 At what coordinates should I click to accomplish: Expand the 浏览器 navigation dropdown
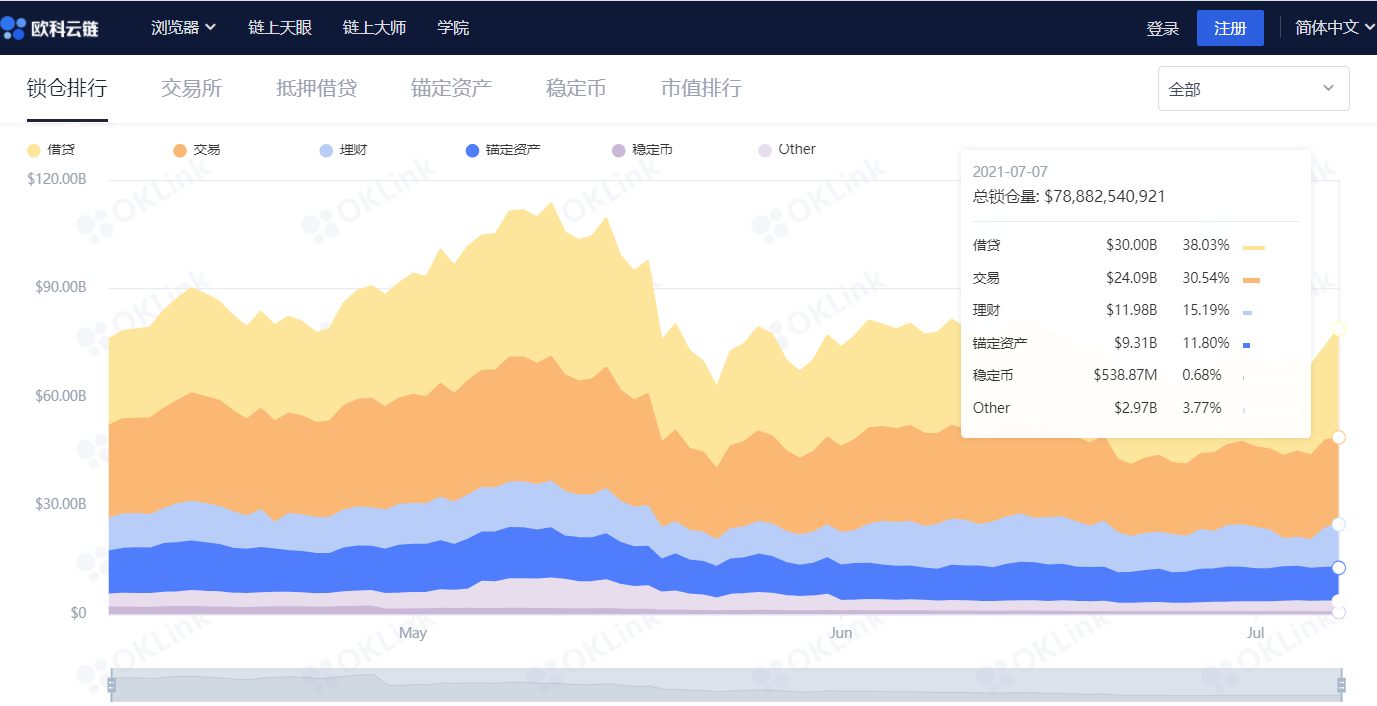point(183,27)
